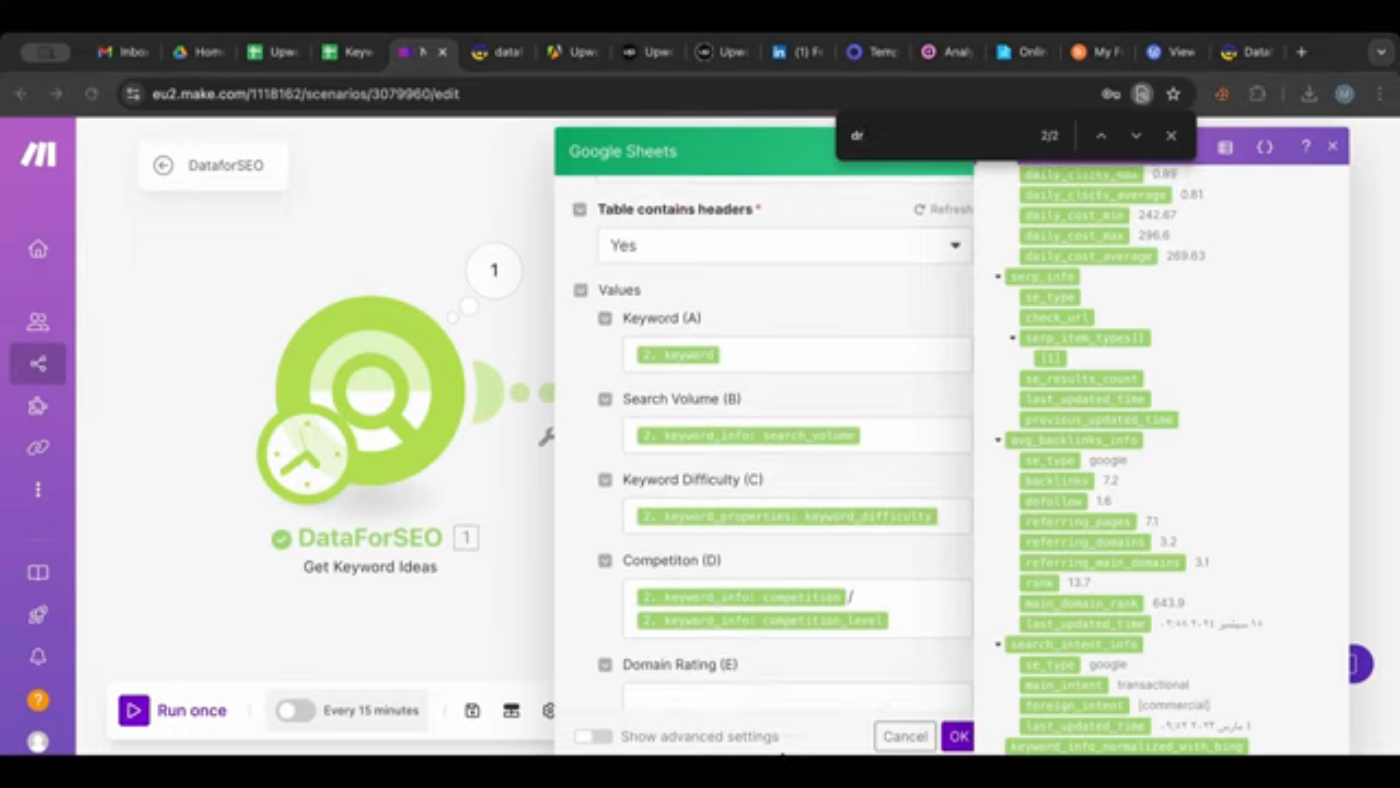Switch to the Google Drive Home tab
Viewport: 1400px width, 788px height.
[x=197, y=52]
